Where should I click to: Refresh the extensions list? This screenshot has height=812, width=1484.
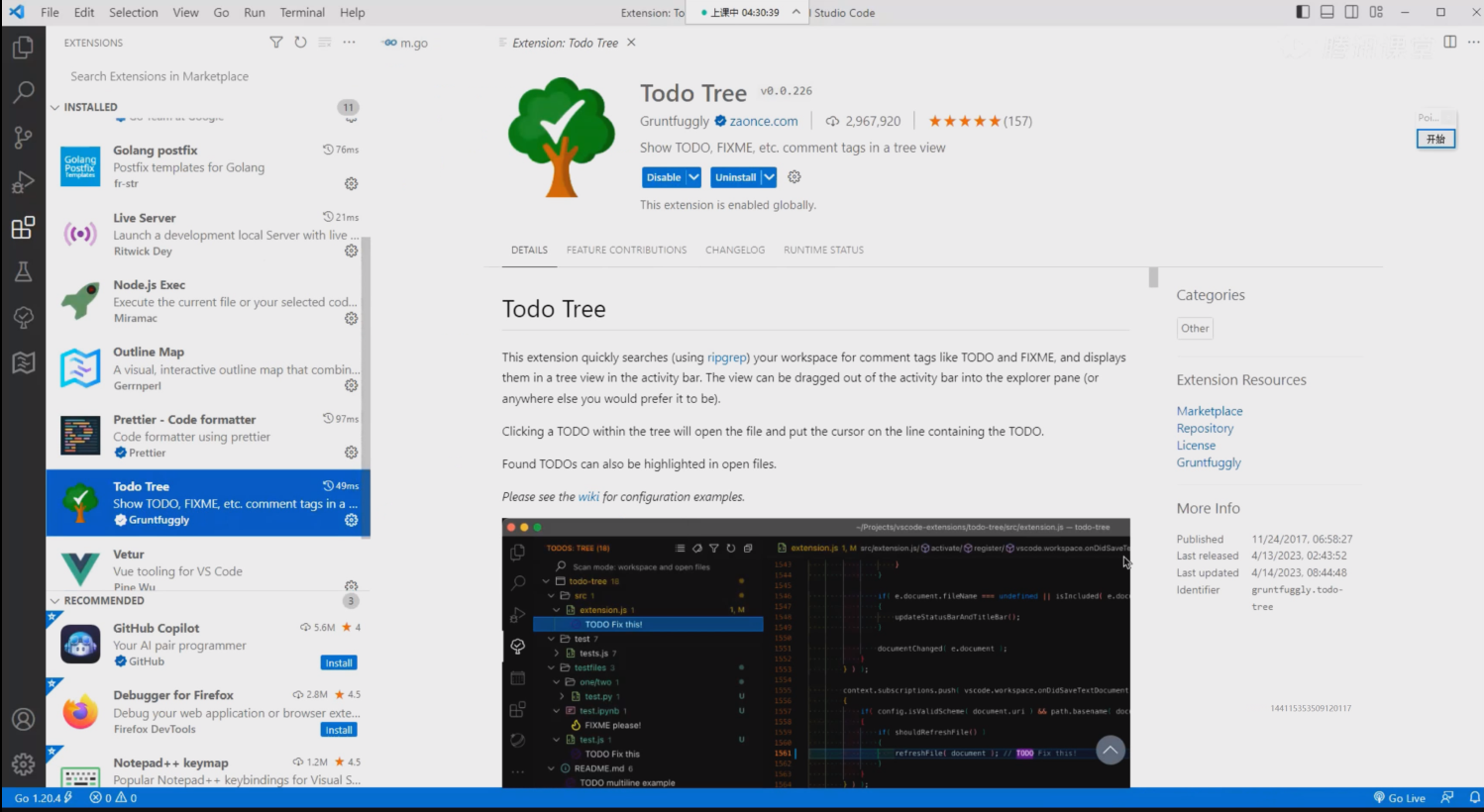pyautogui.click(x=300, y=43)
